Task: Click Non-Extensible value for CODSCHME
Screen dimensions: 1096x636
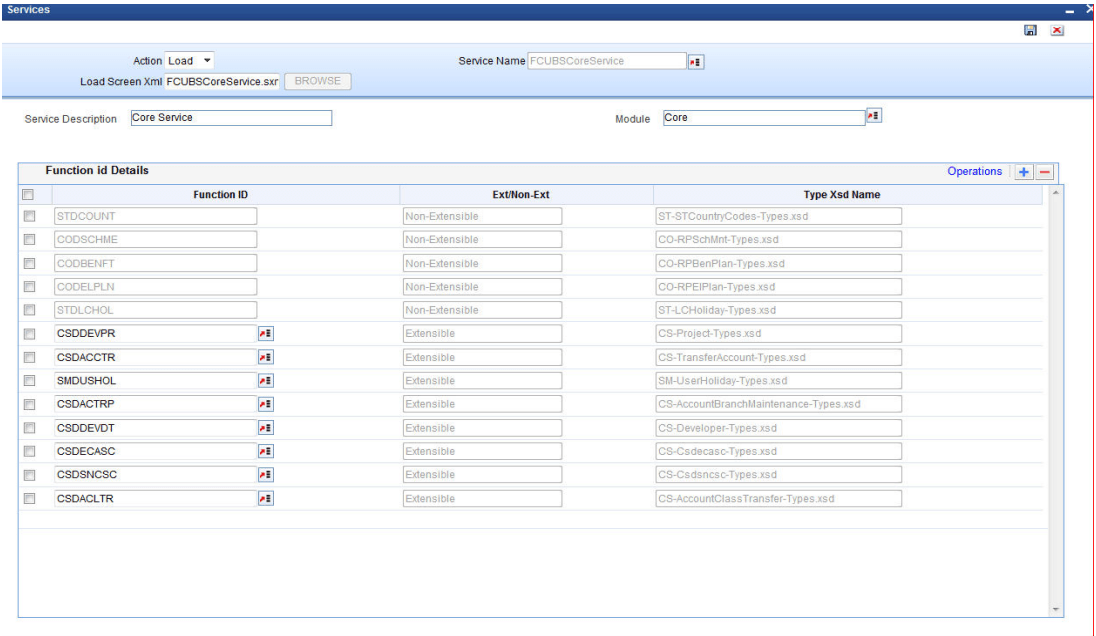Action: click(482, 239)
